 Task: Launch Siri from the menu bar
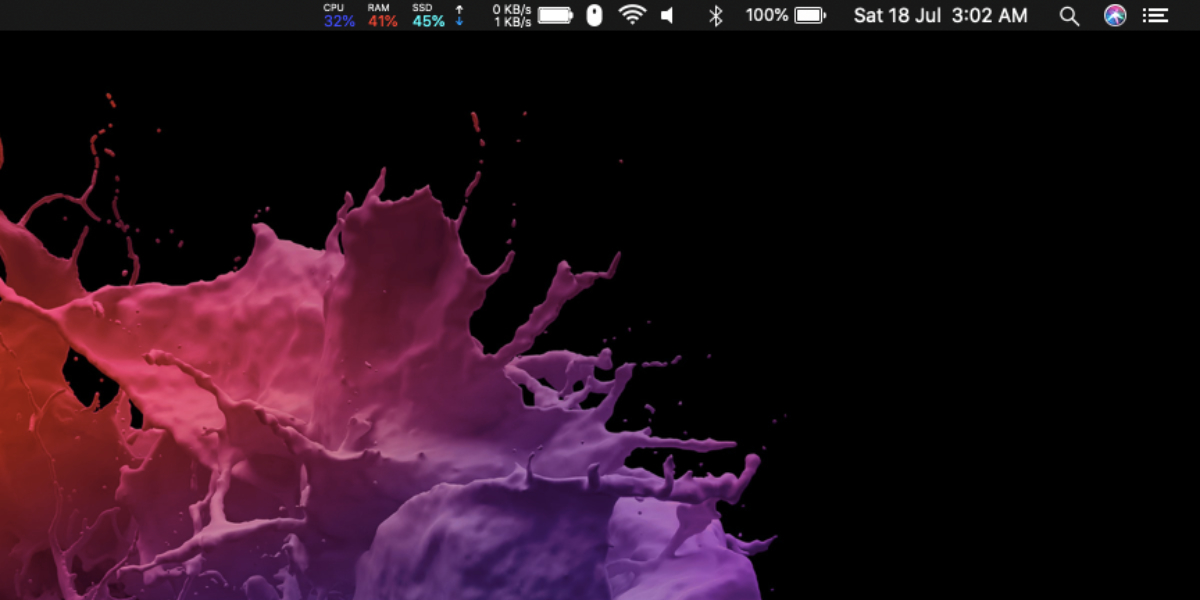[x=1115, y=15]
